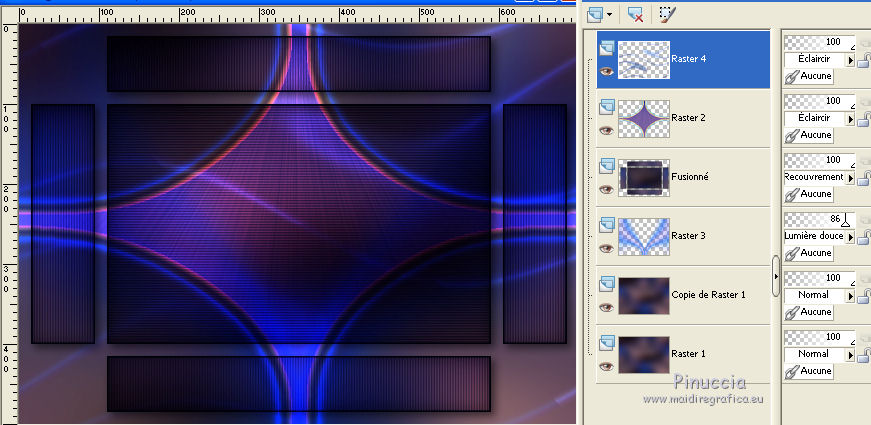Select the Fusionné layer name
The width and height of the screenshot is (871, 425).
pyautogui.click(x=689, y=176)
